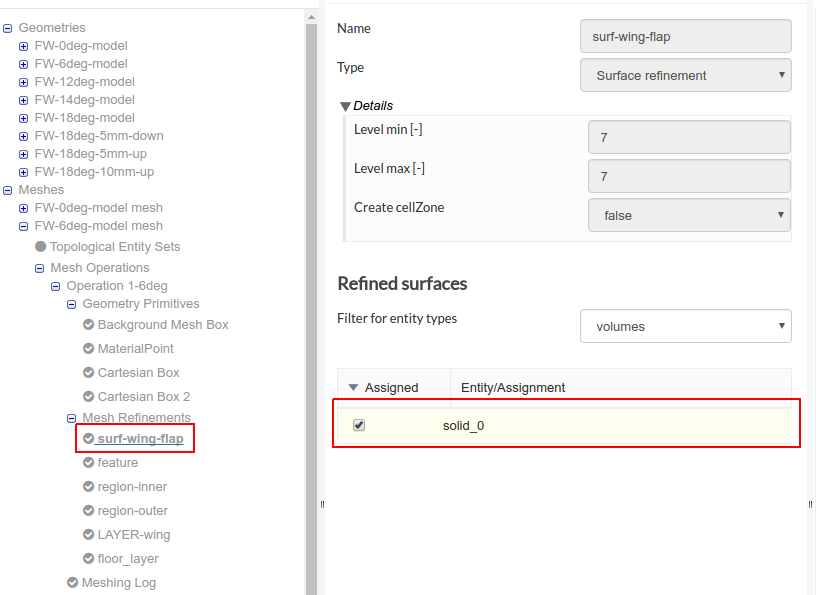The width and height of the screenshot is (816, 595).
Task: Sort by the Assigned column header
Action: tap(391, 387)
